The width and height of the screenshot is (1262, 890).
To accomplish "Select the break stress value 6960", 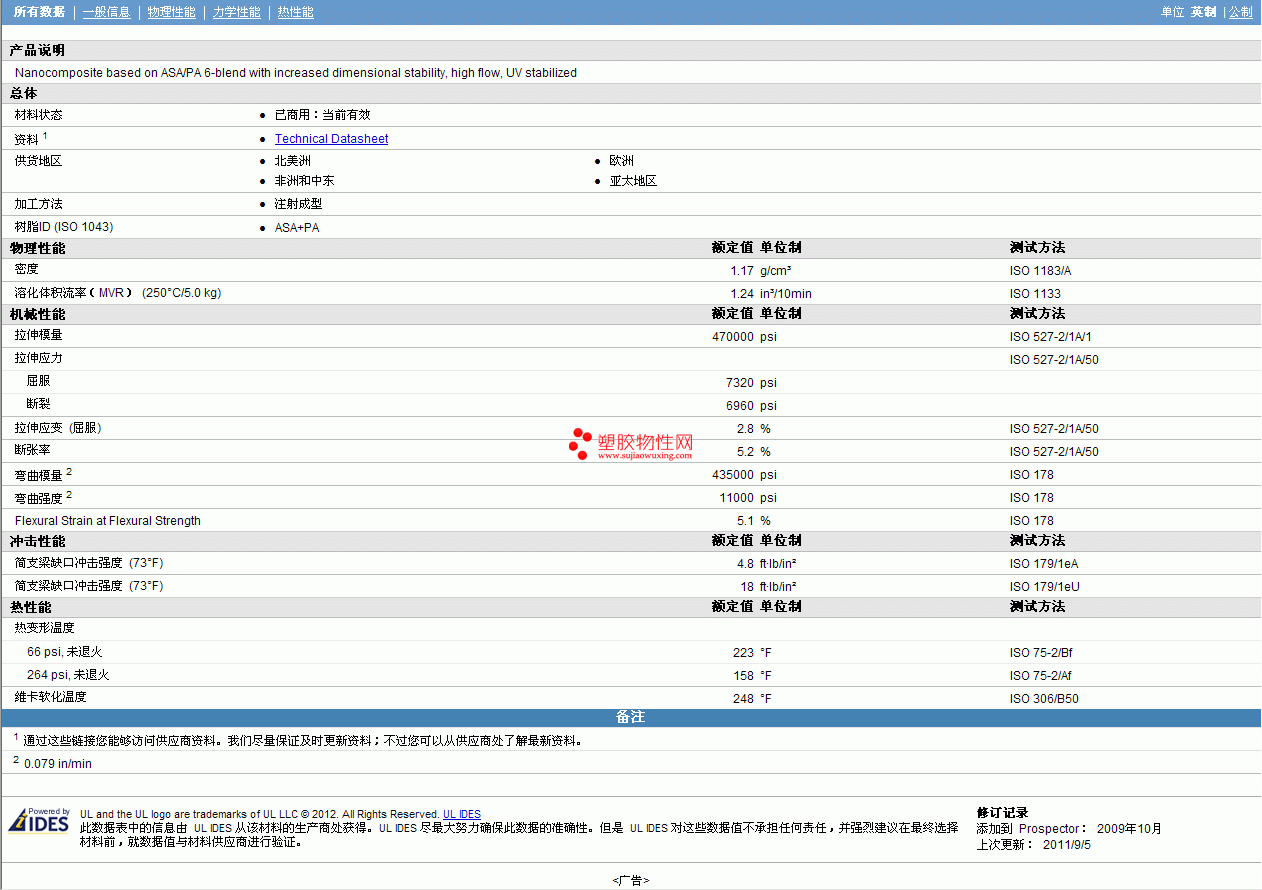I will (740, 406).
